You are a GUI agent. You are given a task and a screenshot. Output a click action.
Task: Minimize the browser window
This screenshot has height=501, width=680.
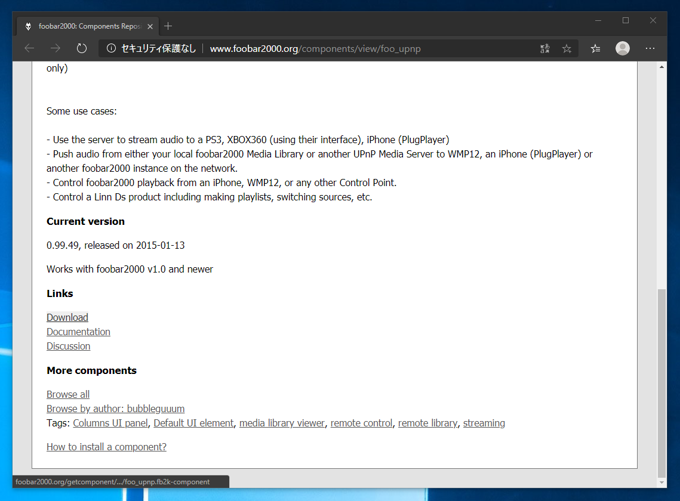click(598, 20)
